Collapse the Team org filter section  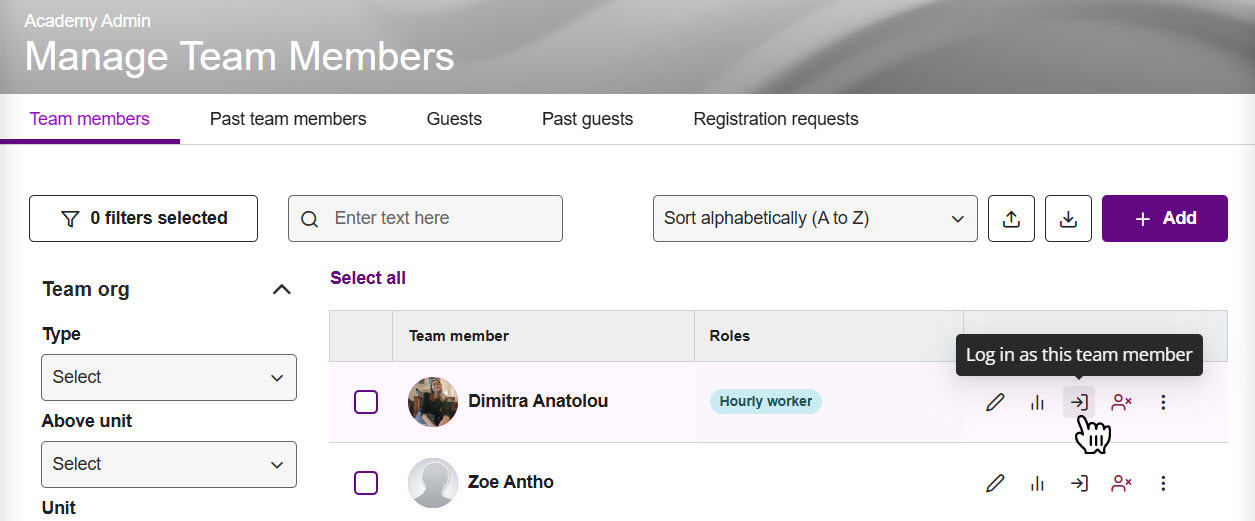click(x=282, y=290)
